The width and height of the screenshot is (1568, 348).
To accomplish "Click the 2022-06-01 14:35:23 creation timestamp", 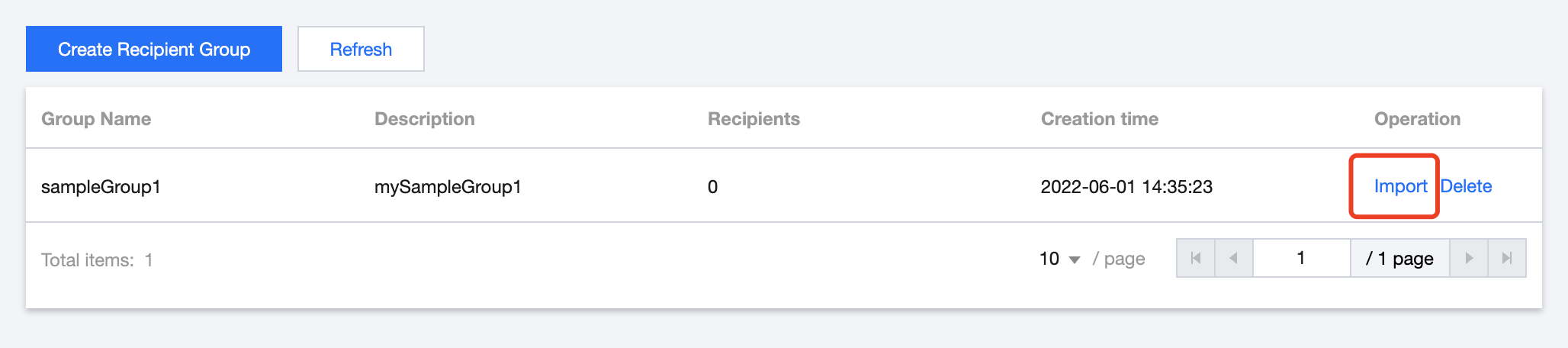I will (x=1126, y=187).
